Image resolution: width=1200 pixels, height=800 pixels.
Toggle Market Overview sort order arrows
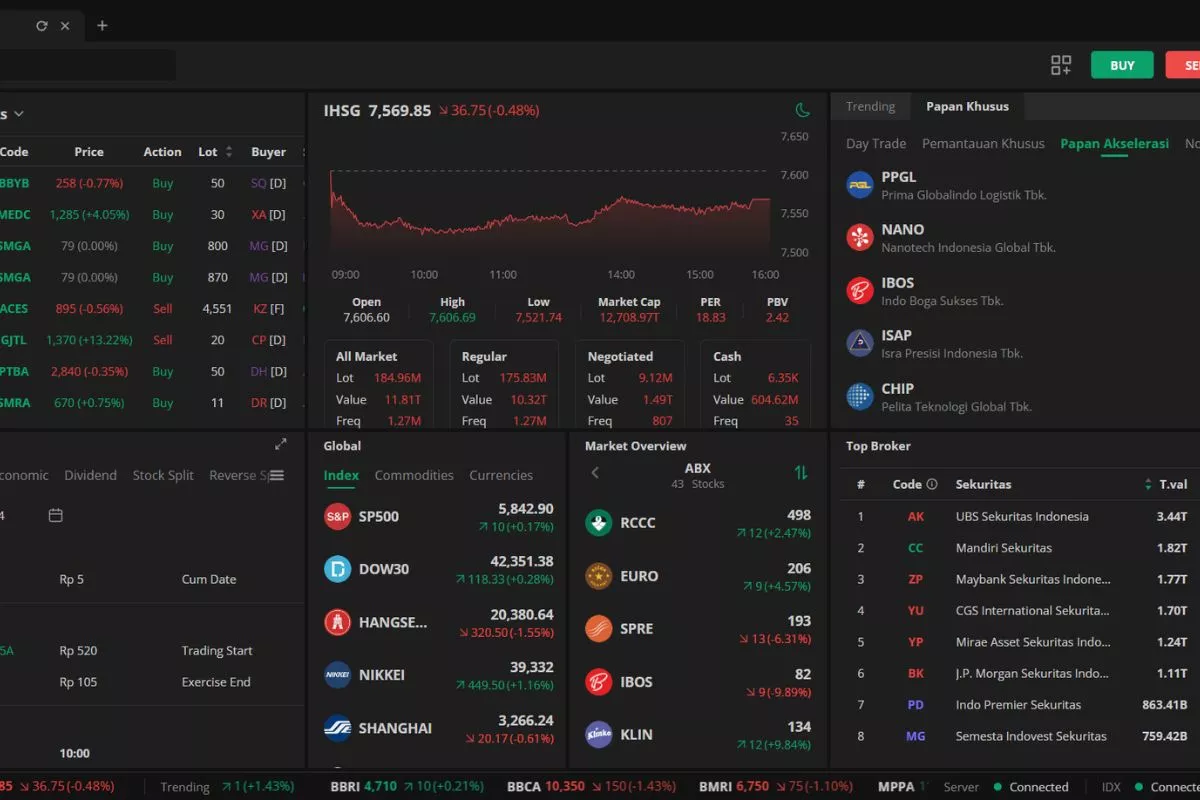tap(801, 472)
